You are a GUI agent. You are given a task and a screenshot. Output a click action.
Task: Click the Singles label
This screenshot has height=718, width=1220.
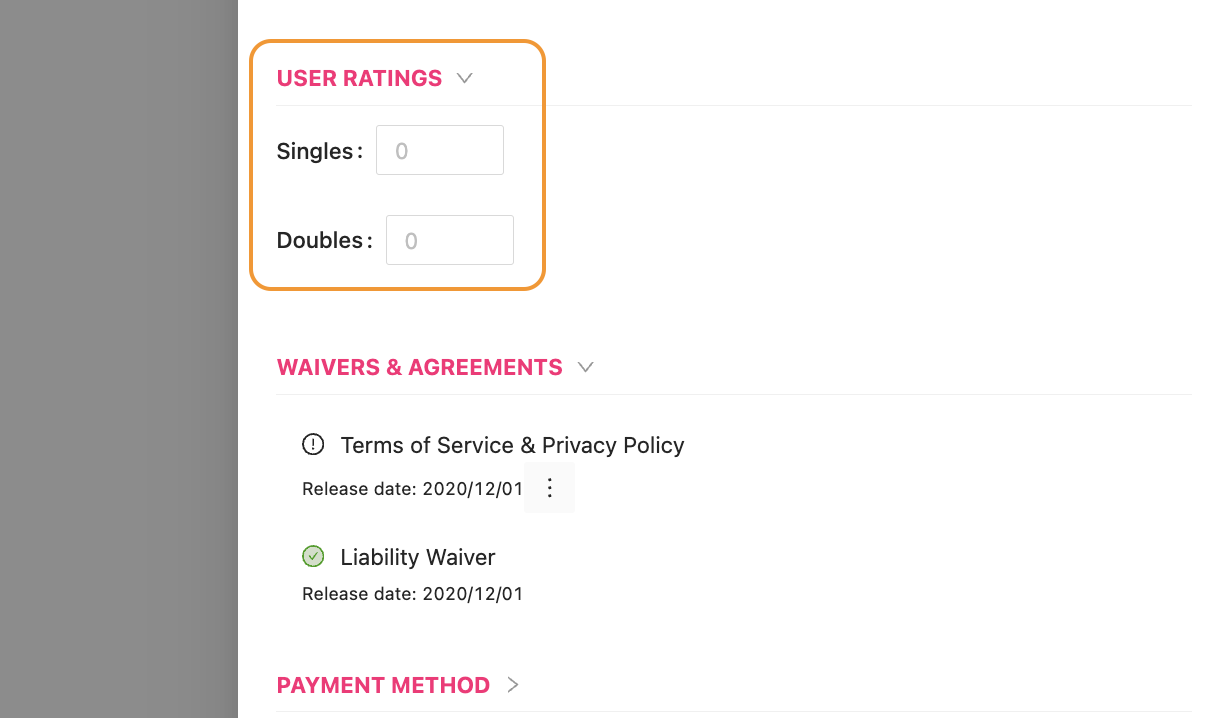pos(315,152)
